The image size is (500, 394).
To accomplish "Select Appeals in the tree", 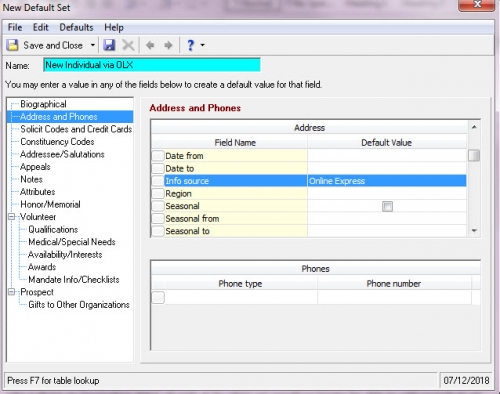I will click(x=35, y=167).
